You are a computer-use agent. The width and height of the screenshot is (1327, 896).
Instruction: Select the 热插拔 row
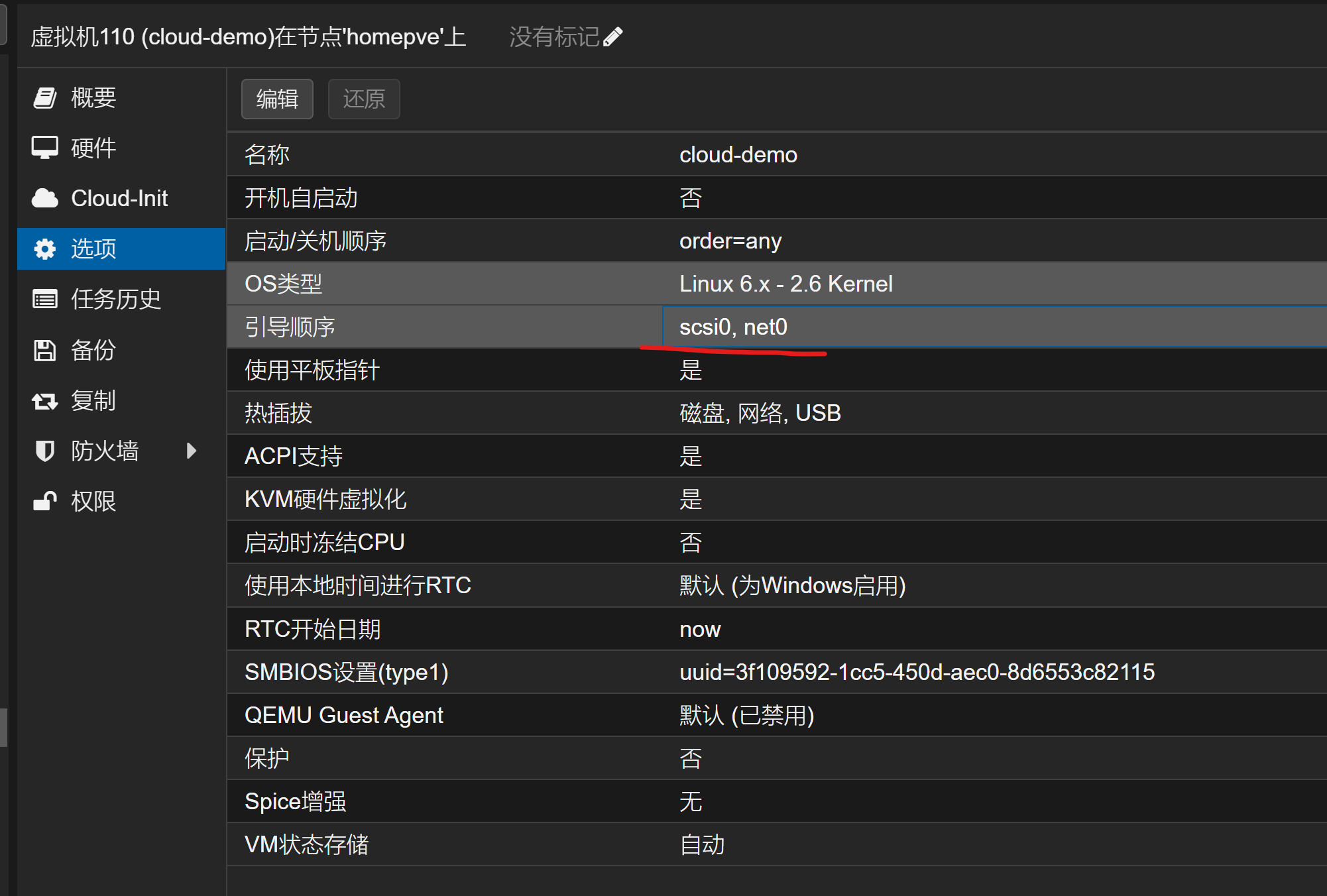pos(776,413)
